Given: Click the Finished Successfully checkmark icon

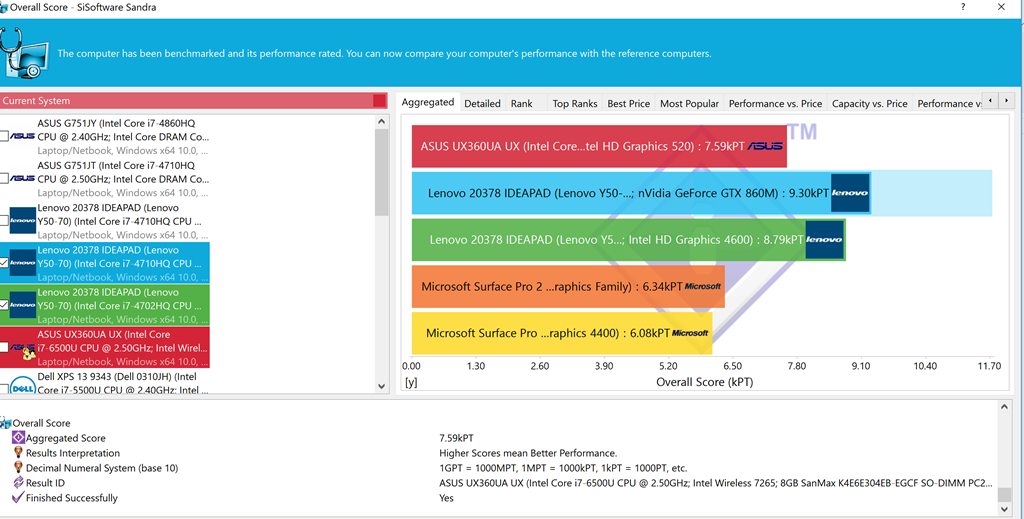Looking at the screenshot, I should (x=17, y=498).
